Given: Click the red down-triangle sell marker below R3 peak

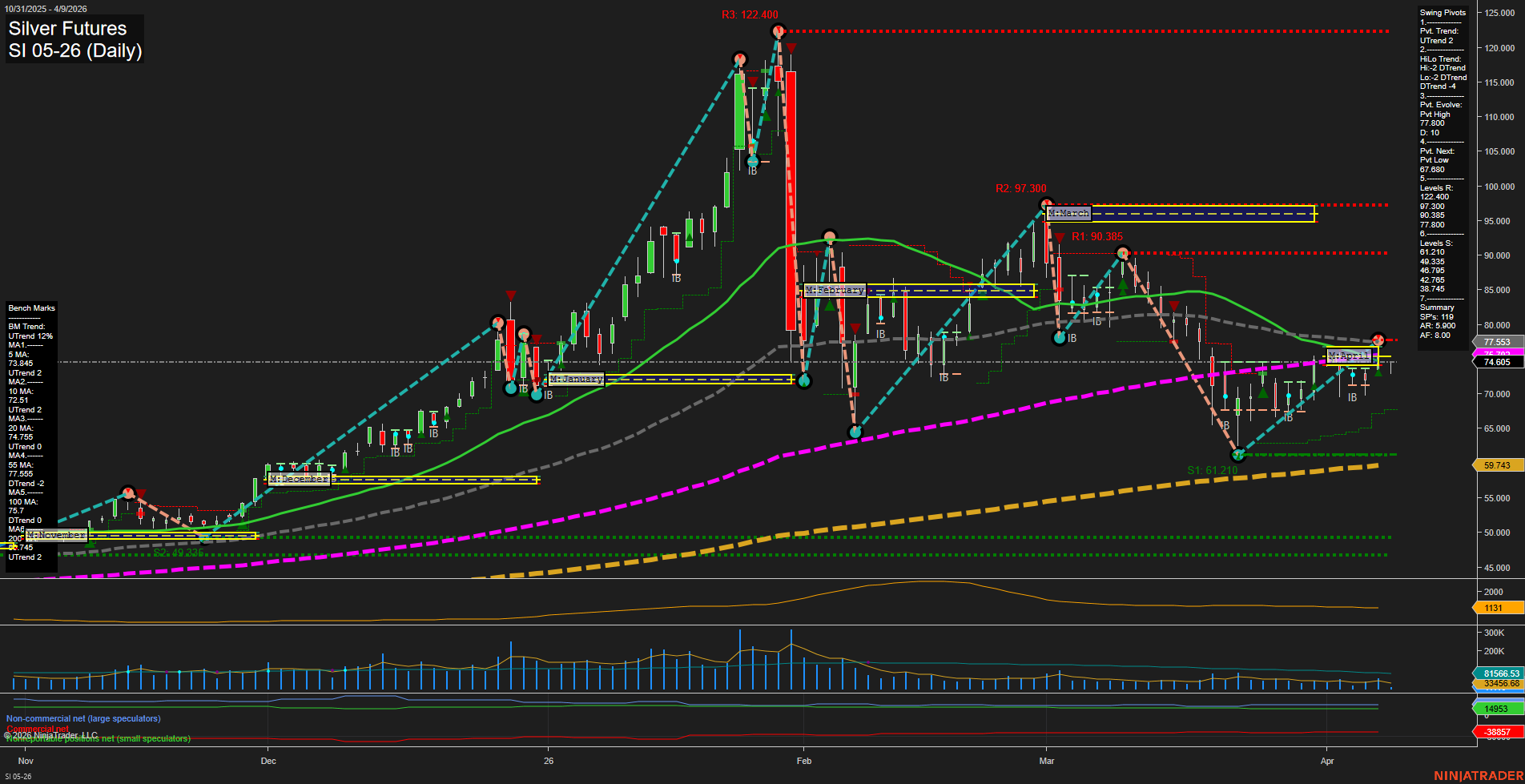Looking at the screenshot, I should click(x=791, y=47).
